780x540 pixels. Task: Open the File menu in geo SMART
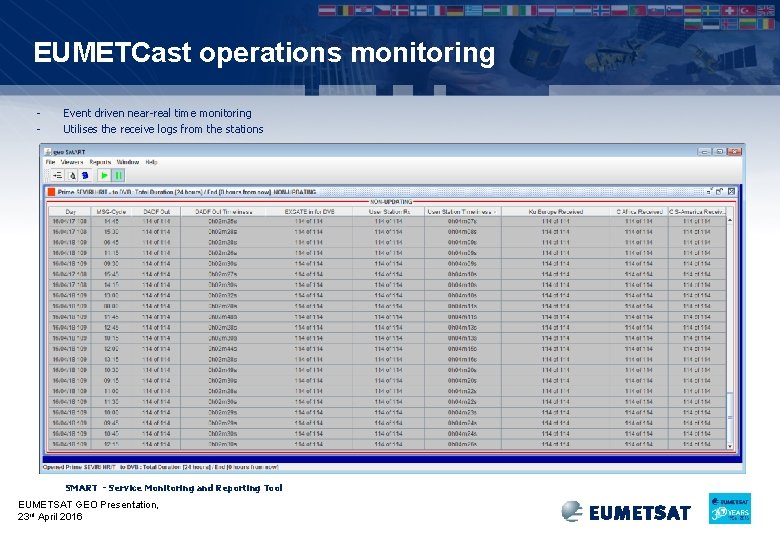50,162
